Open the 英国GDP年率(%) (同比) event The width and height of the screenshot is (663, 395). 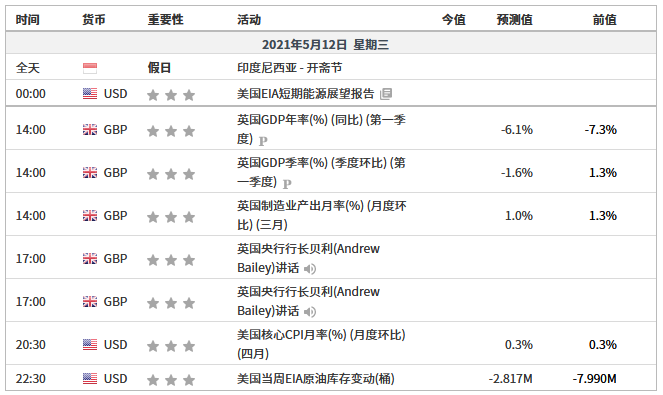[x=321, y=129]
